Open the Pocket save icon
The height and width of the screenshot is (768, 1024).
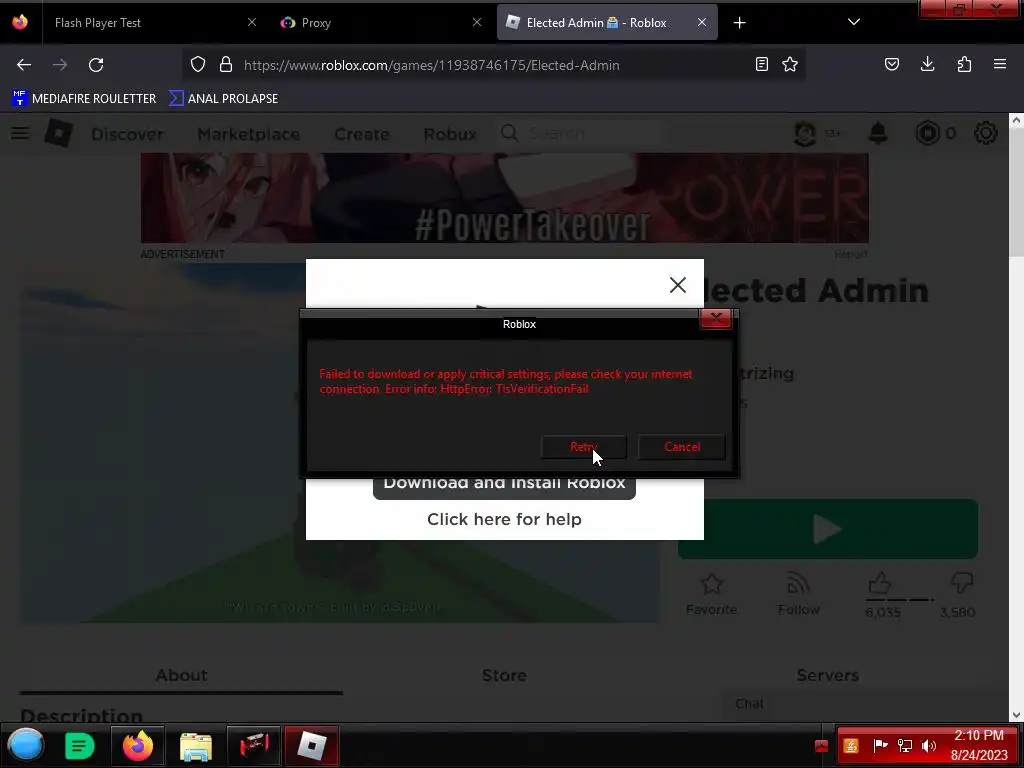pyautogui.click(x=891, y=65)
